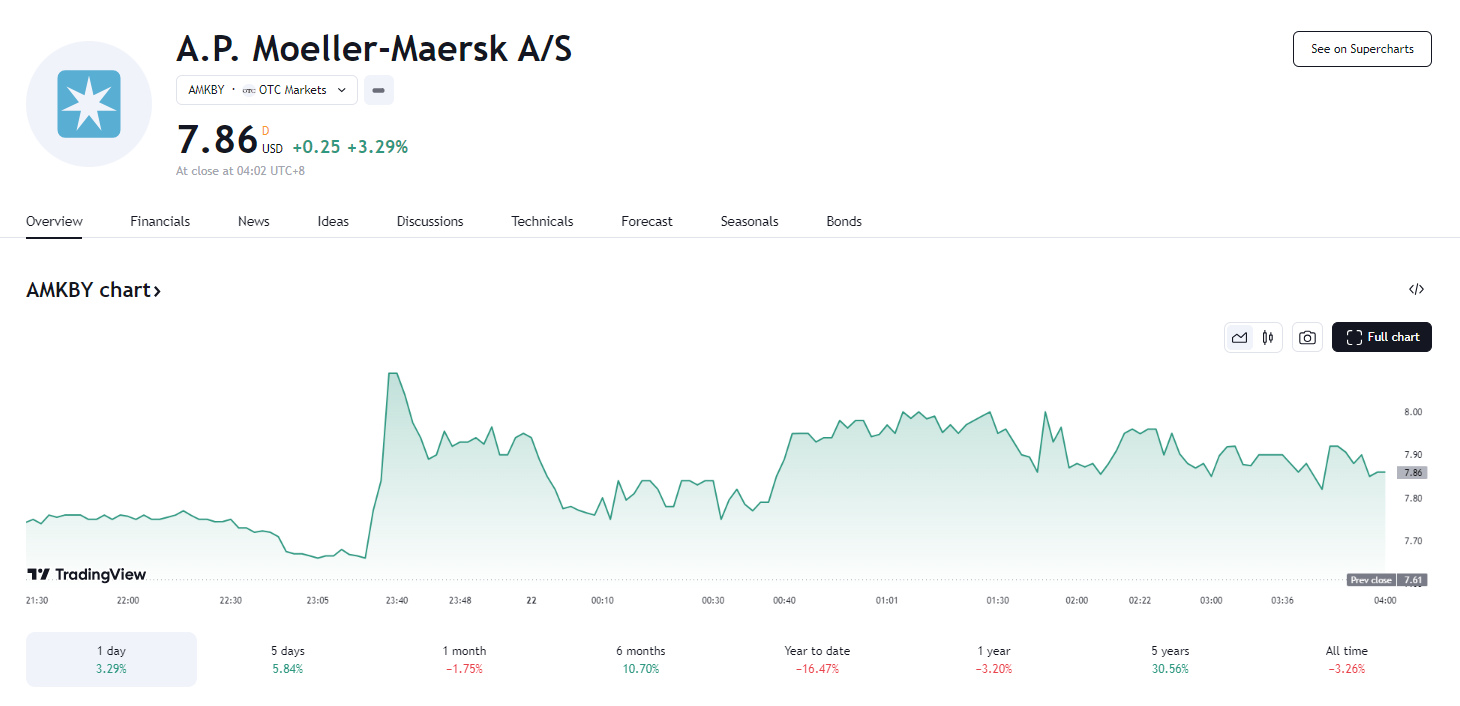
Task: Take a chart snapshot with camera icon
Action: click(x=1307, y=338)
